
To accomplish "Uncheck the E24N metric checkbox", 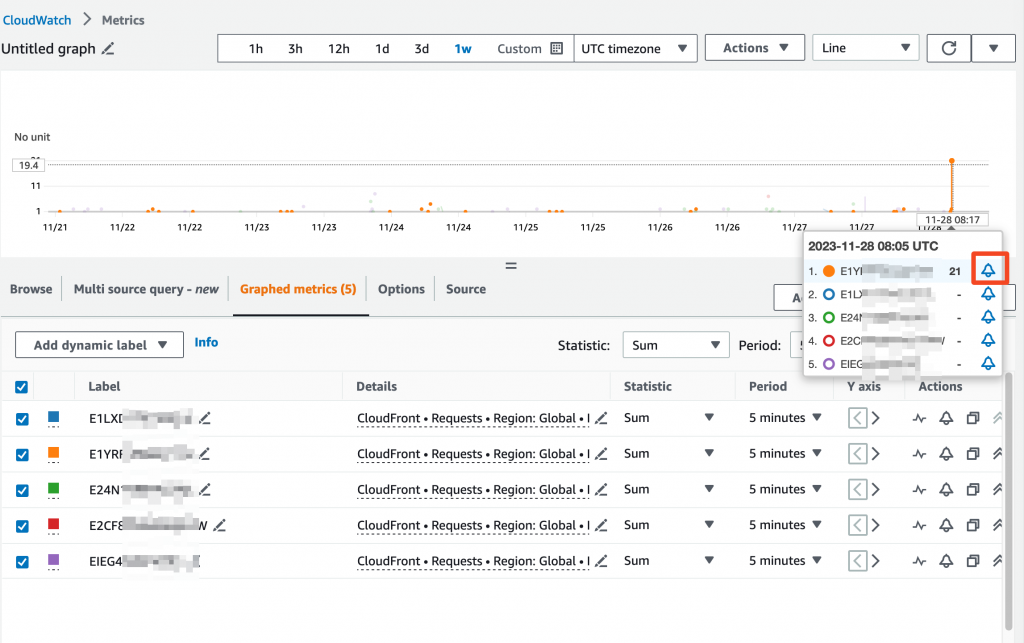I will pyautogui.click(x=22, y=490).
